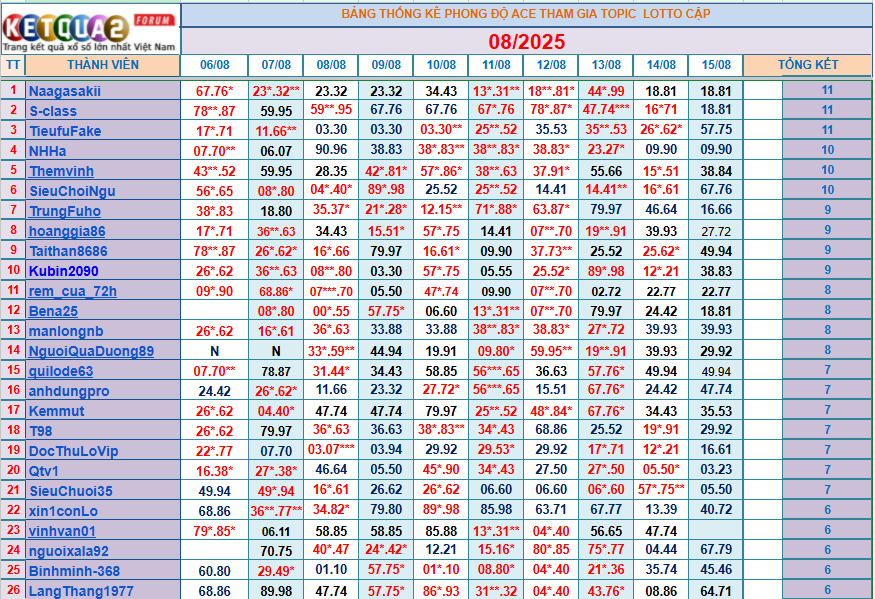Click the KETQUA2 forum logo
This screenshot has width=875, height=599.
90,28
